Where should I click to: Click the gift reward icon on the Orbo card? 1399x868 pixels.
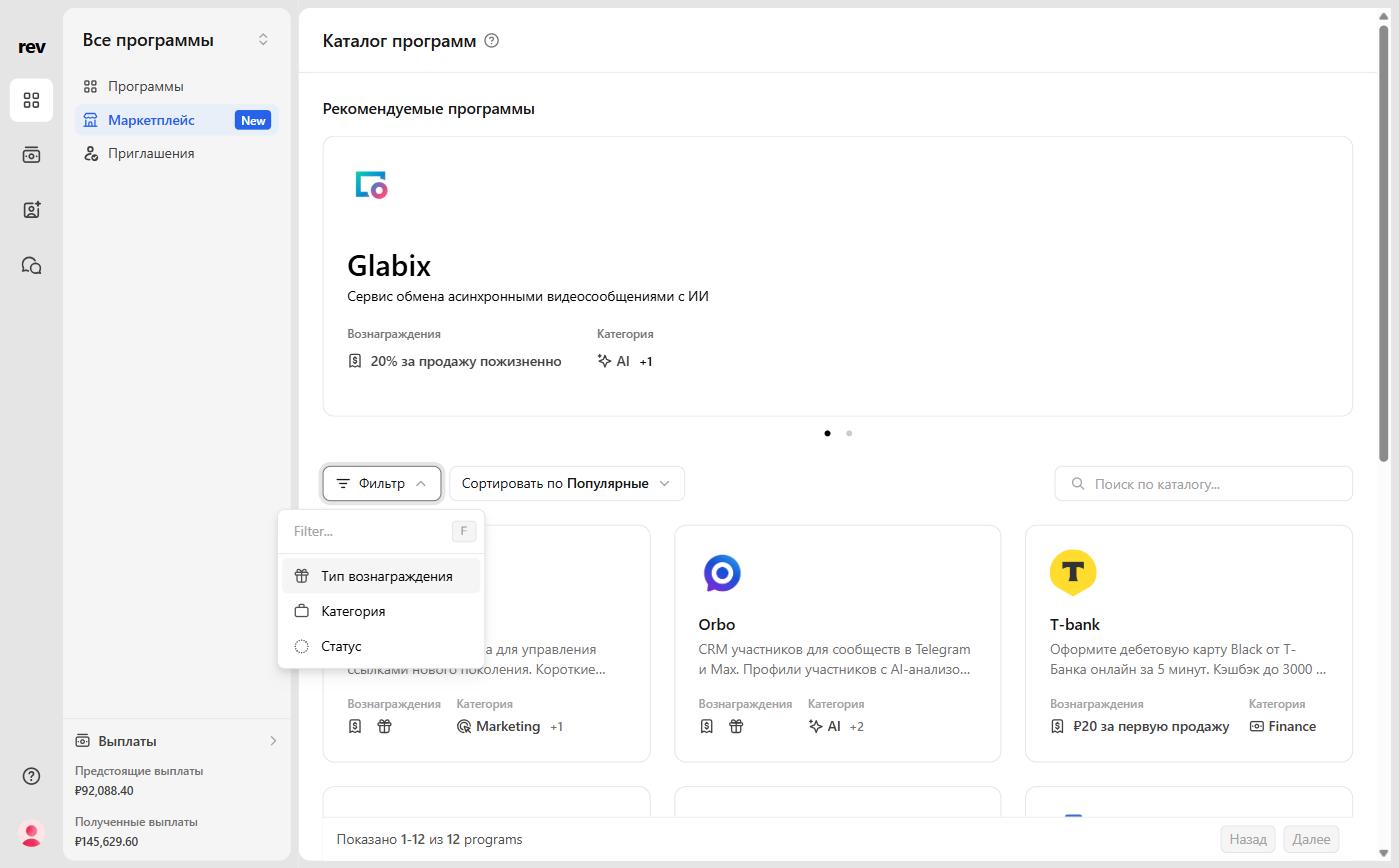(736, 726)
